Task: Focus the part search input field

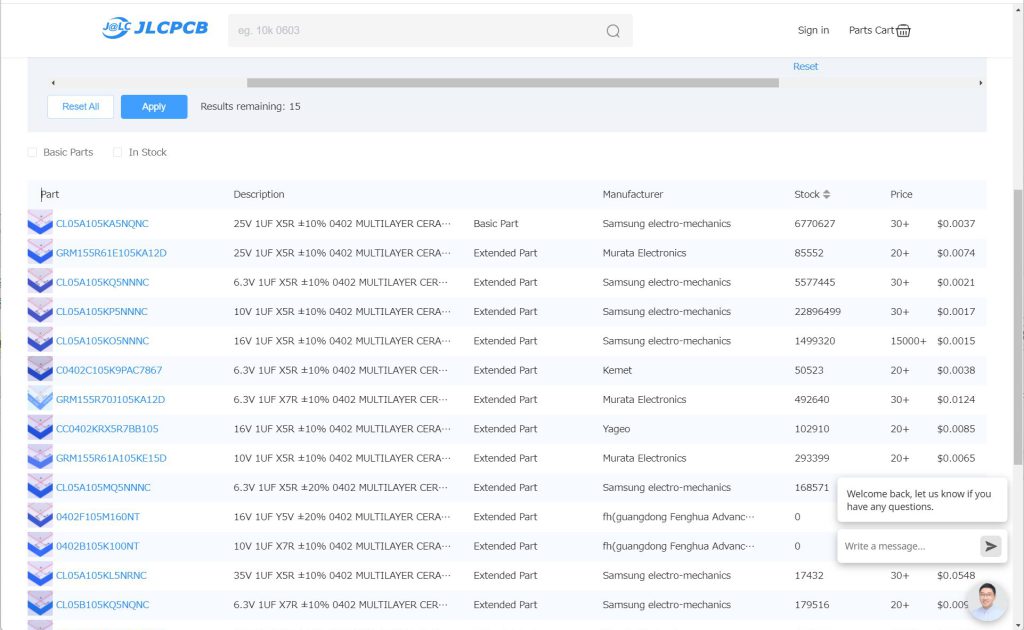Action: point(415,31)
